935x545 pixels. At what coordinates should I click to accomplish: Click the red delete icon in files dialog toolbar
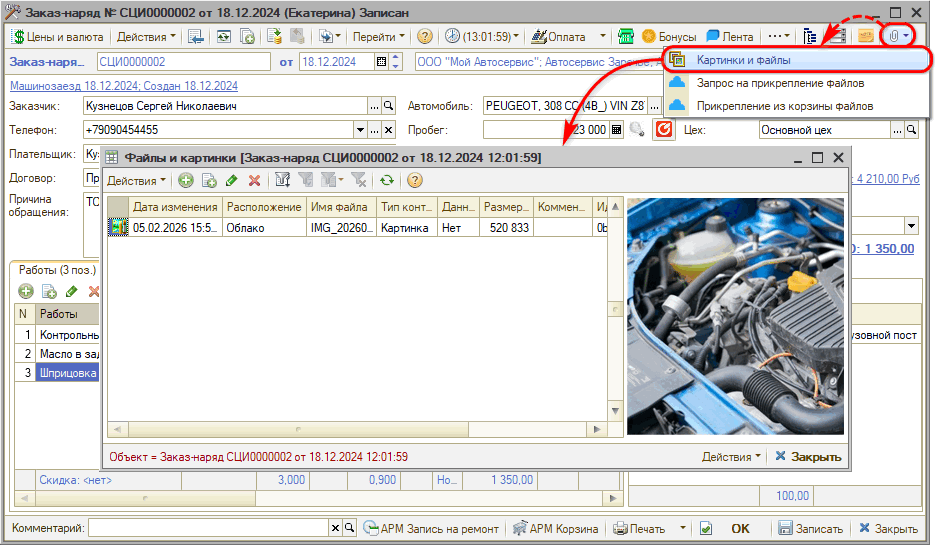pos(254,180)
